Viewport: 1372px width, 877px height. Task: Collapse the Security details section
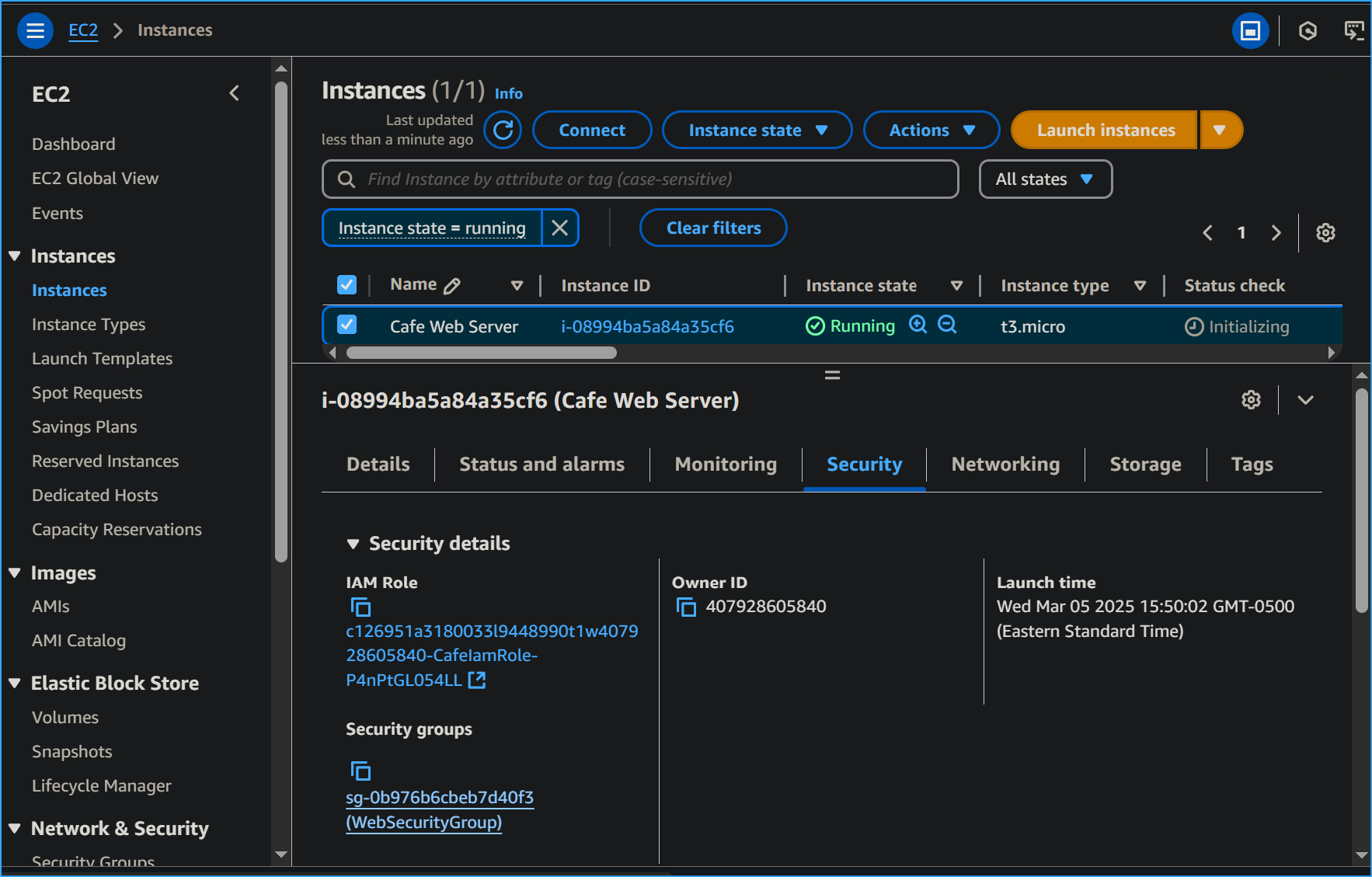pyautogui.click(x=355, y=543)
